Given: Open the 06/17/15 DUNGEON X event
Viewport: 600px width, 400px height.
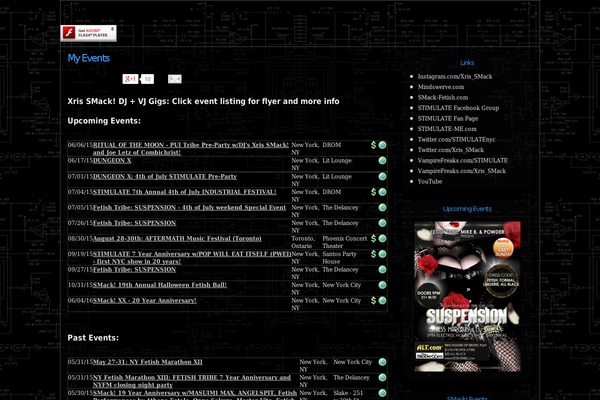Looking at the screenshot, I should point(112,160).
